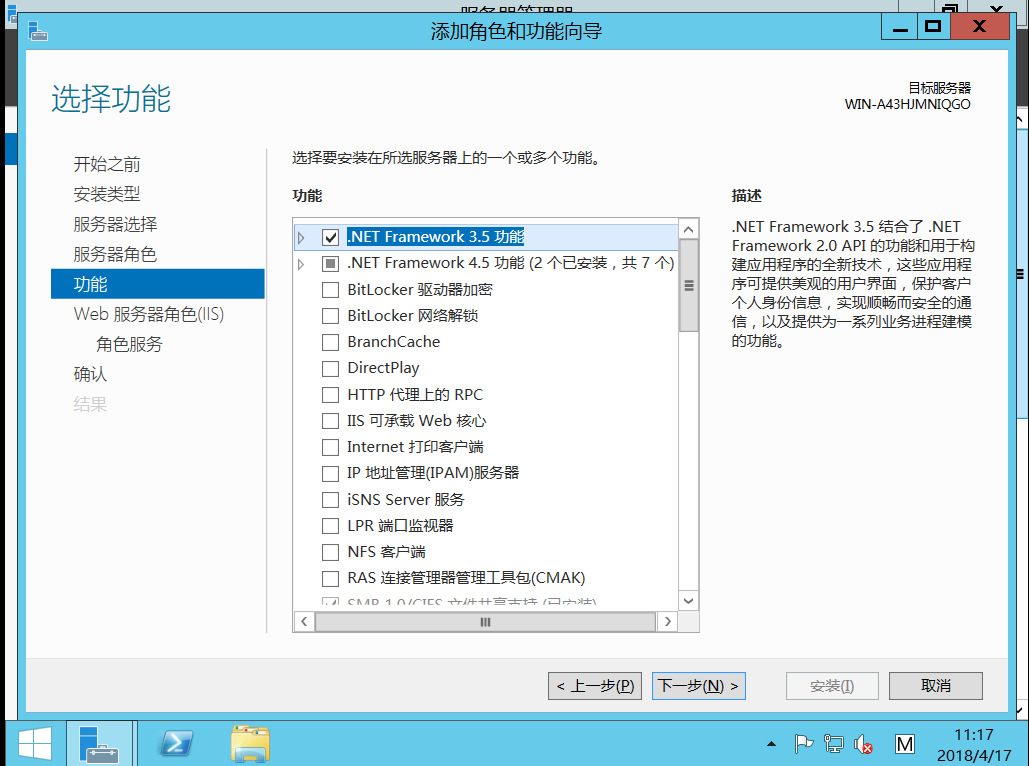This screenshot has height=766, width=1029.
Task: Select BranchCache feature label
Action: point(394,342)
